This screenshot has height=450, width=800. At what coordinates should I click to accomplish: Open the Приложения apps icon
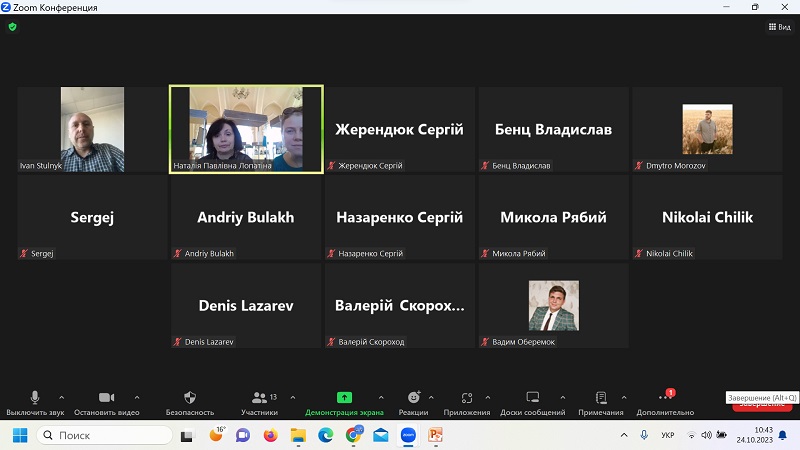point(467,398)
